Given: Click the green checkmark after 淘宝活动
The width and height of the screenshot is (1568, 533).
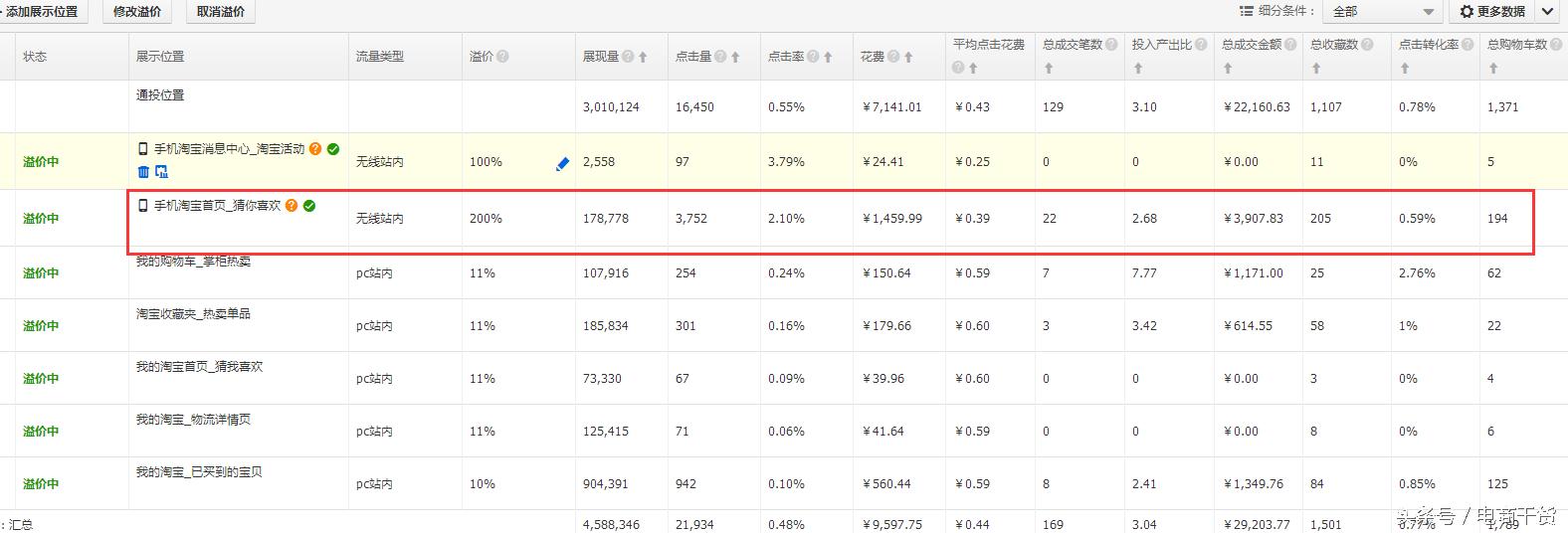Looking at the screenshot, I should [333, 149].
